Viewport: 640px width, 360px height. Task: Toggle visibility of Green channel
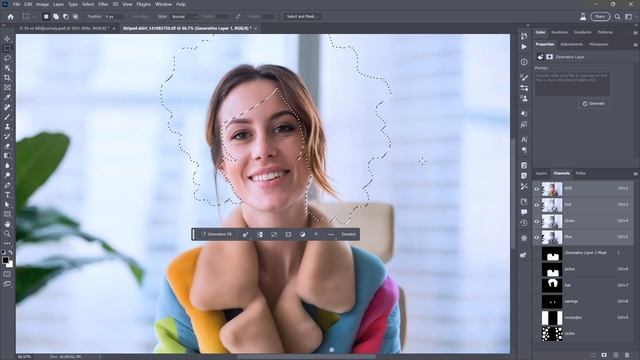537,221
